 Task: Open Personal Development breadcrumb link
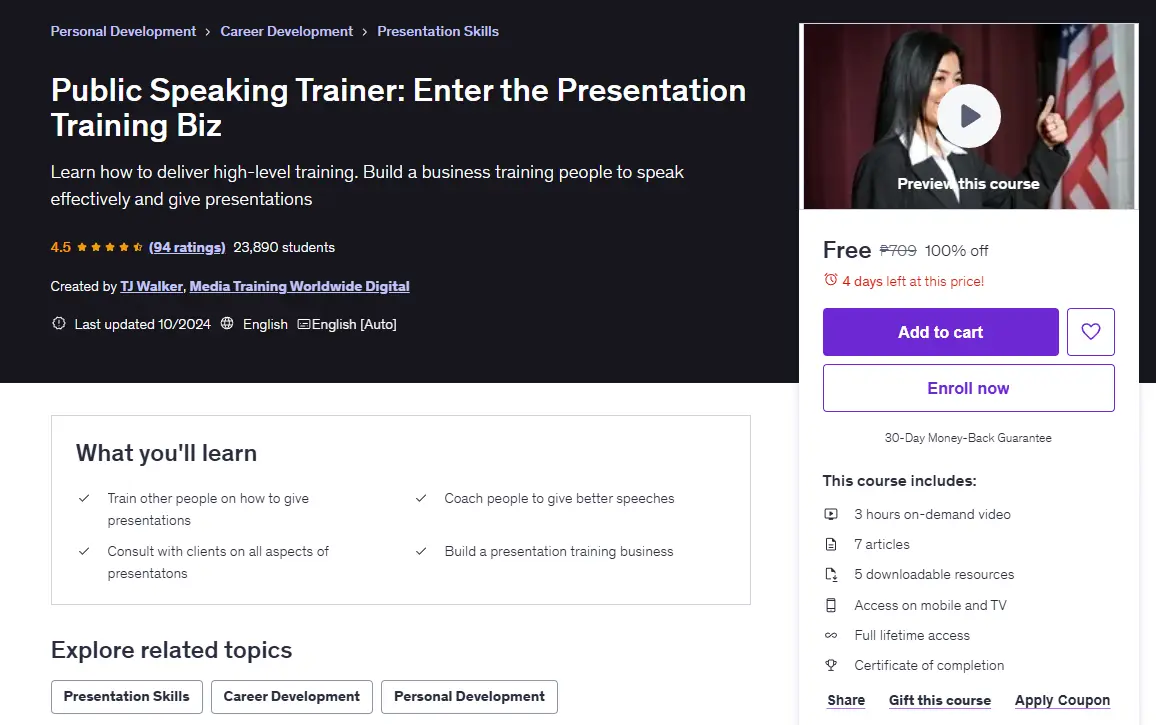point(123,31)
